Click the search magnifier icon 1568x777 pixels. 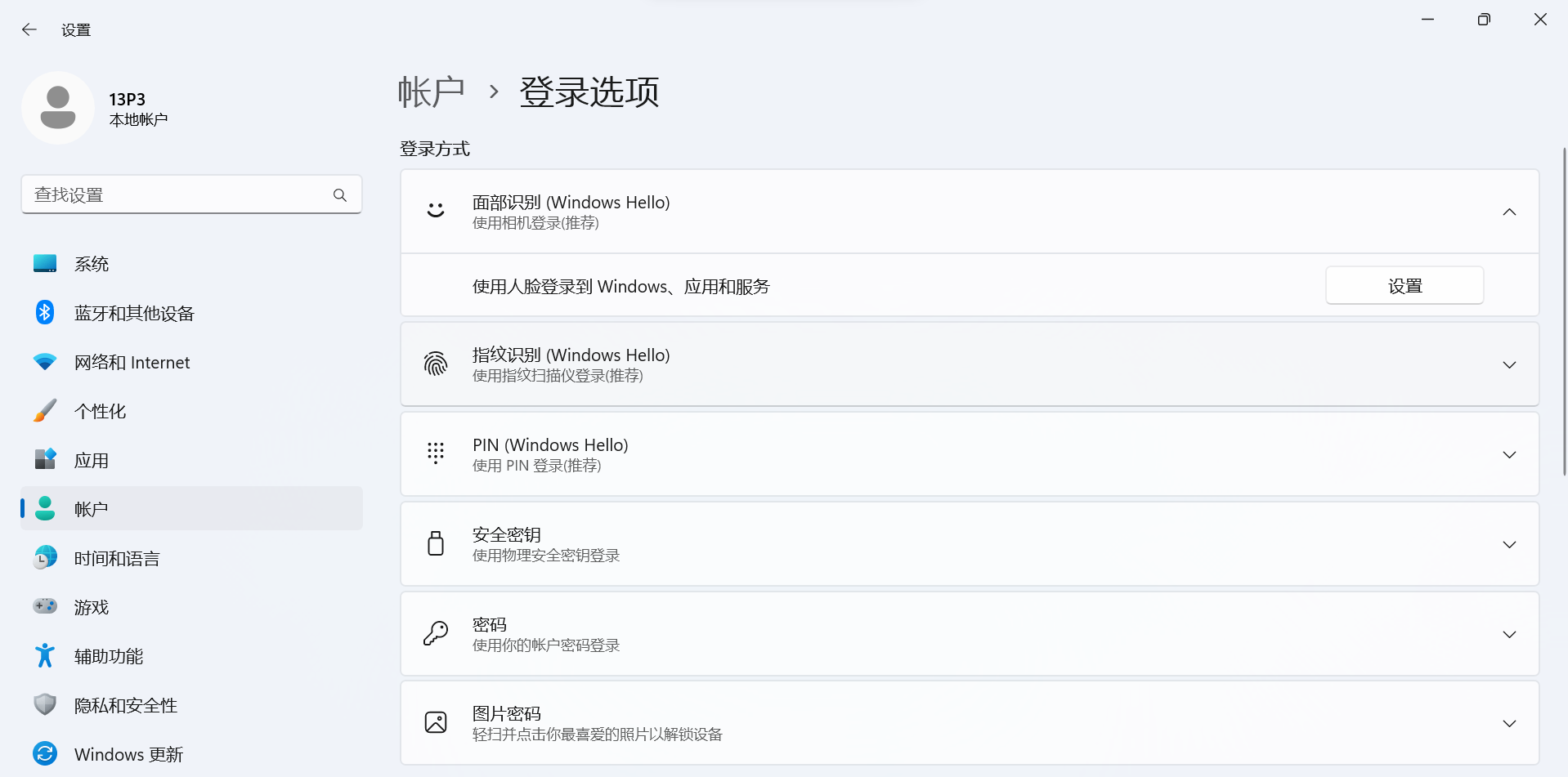click(x=340, y=195)
